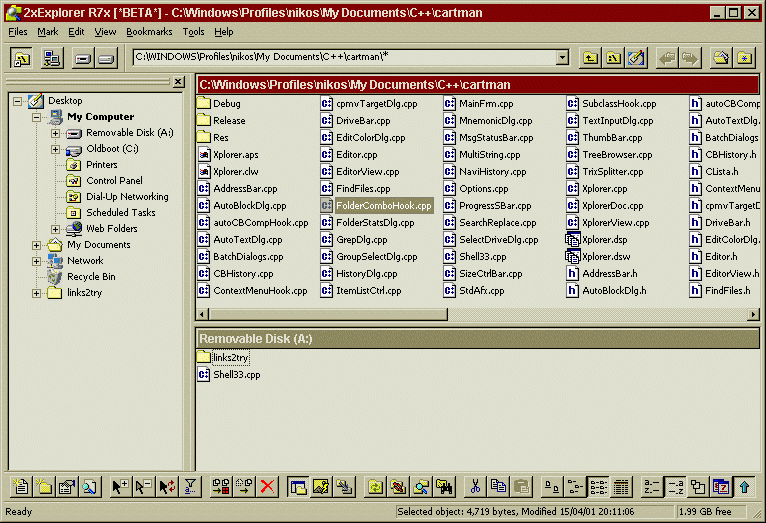
Task: Click the horizontal scrollbar right arrow
Action: click(x=753, y=314)
